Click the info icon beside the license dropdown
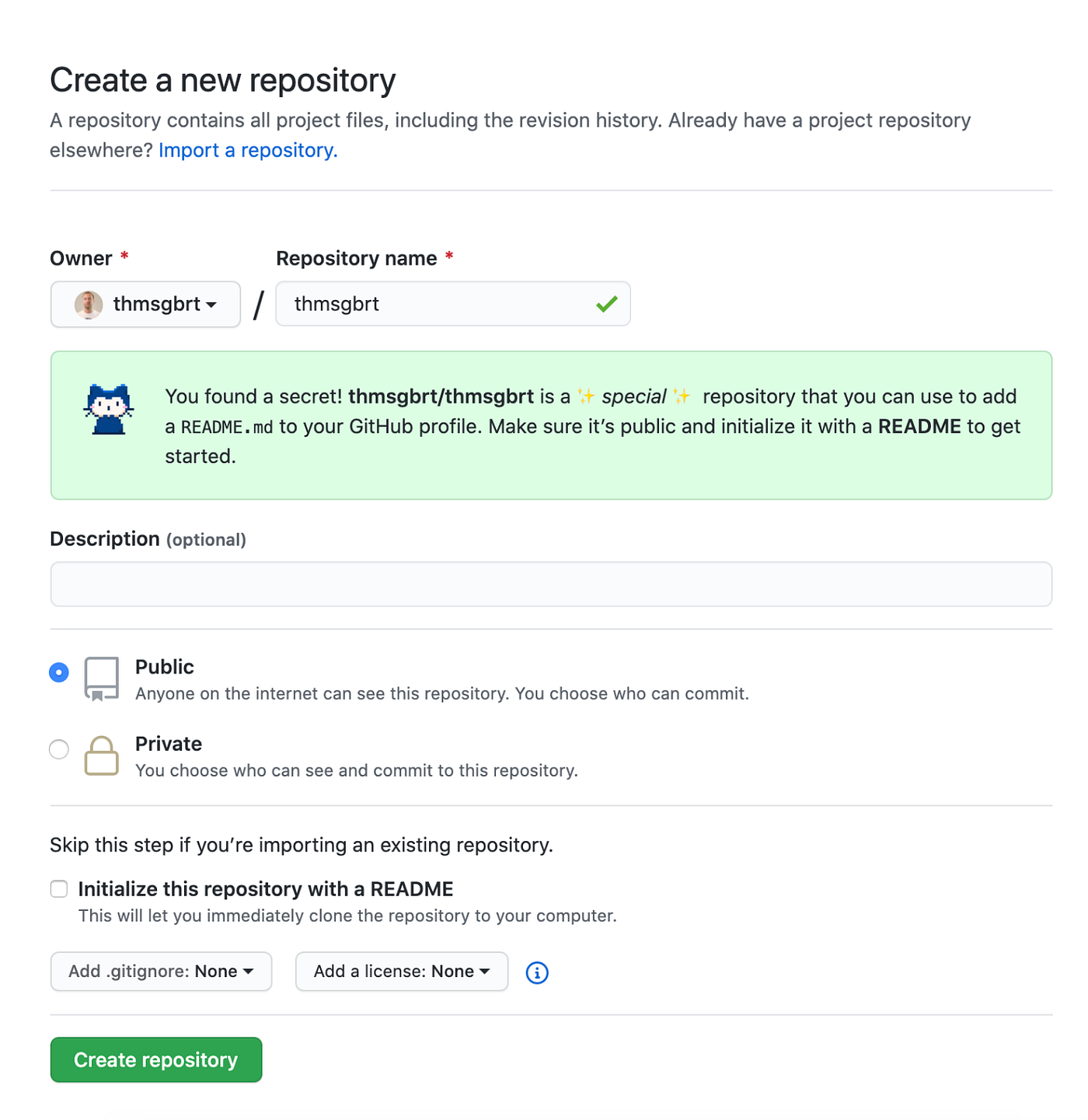This screenshot has width=1088, height=1120. [536, 972]
